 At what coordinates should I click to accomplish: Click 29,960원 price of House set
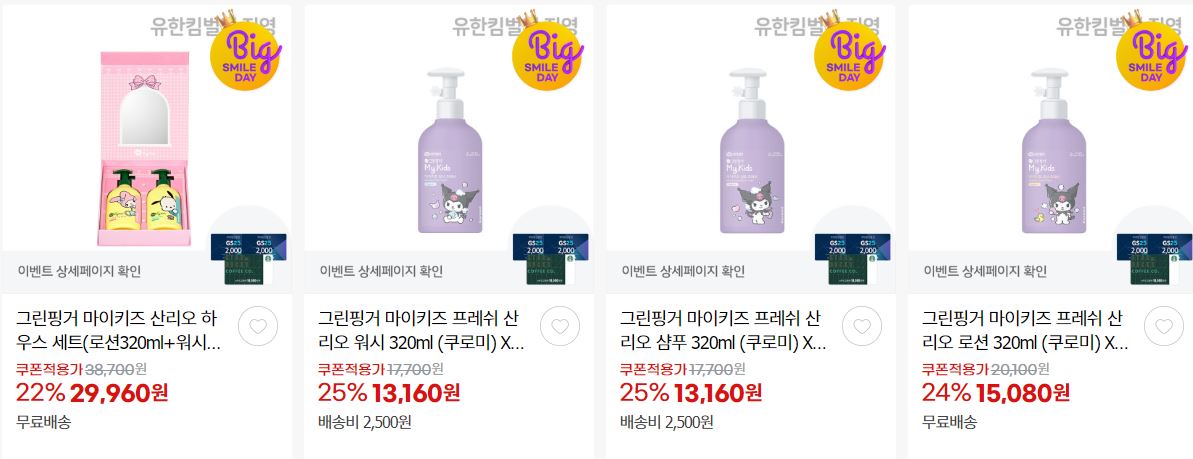(119, 393)
